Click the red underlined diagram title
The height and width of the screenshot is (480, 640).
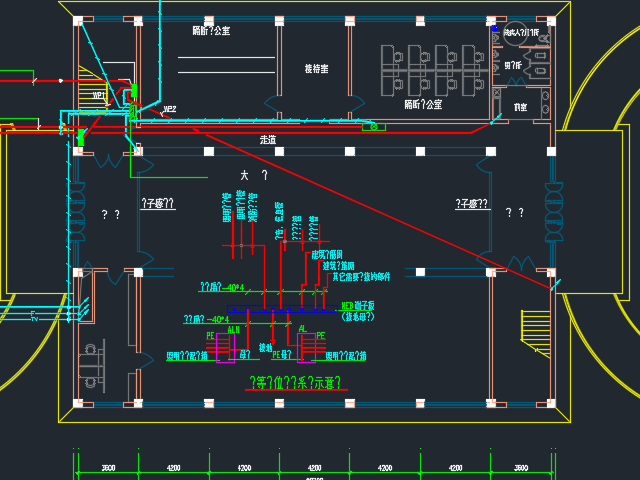pyautogui.click(x=294, y=382)
